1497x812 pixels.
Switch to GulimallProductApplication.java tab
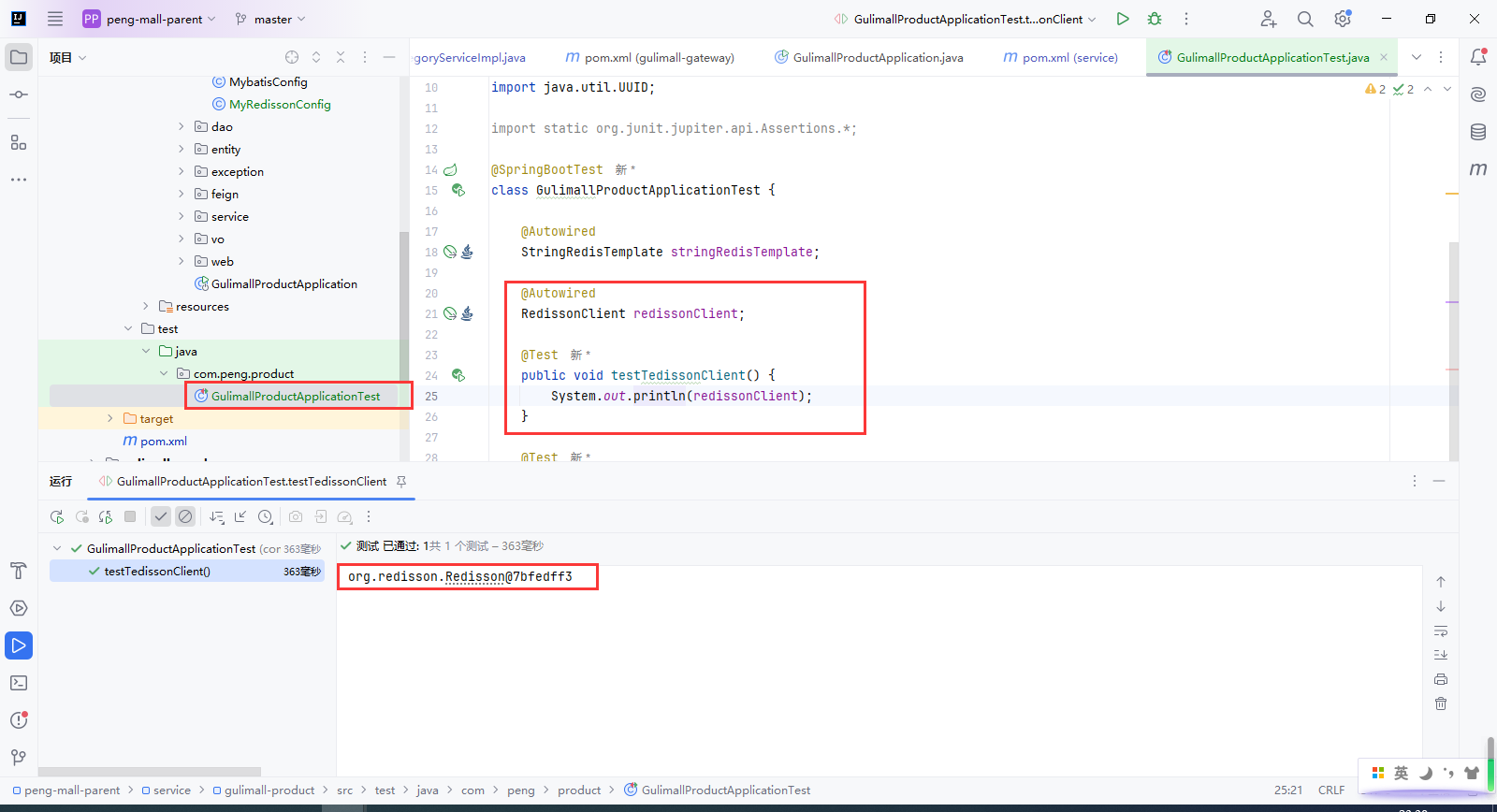click(869, 57)
